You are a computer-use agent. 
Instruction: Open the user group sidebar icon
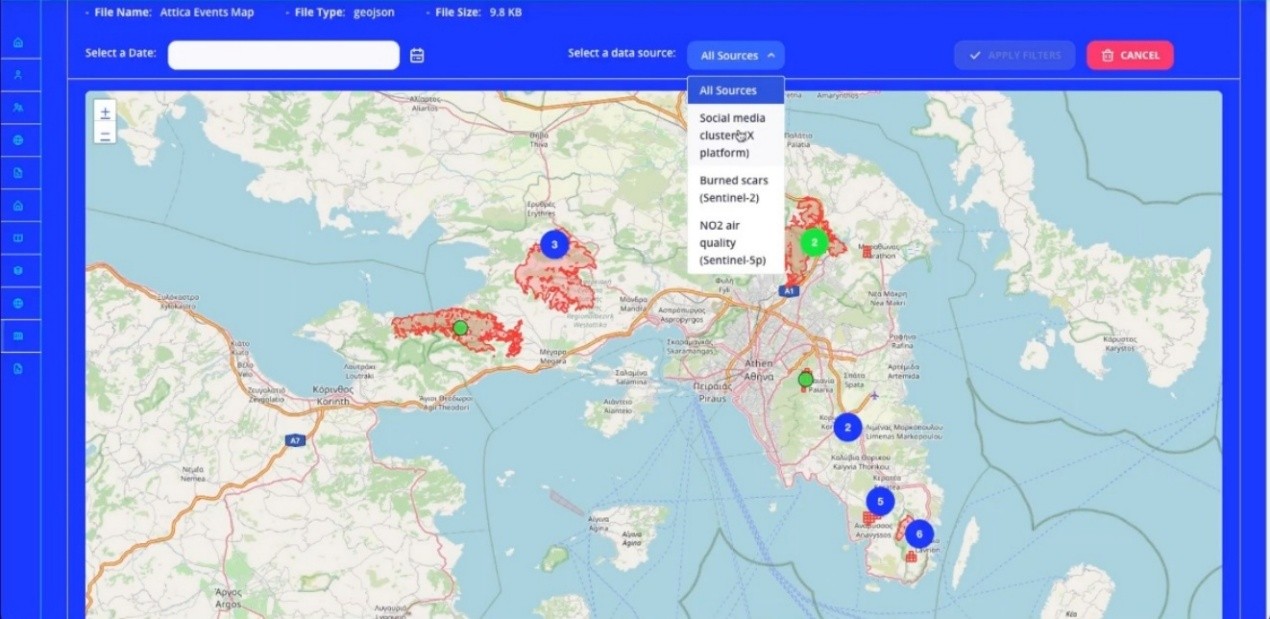(18, 107)
